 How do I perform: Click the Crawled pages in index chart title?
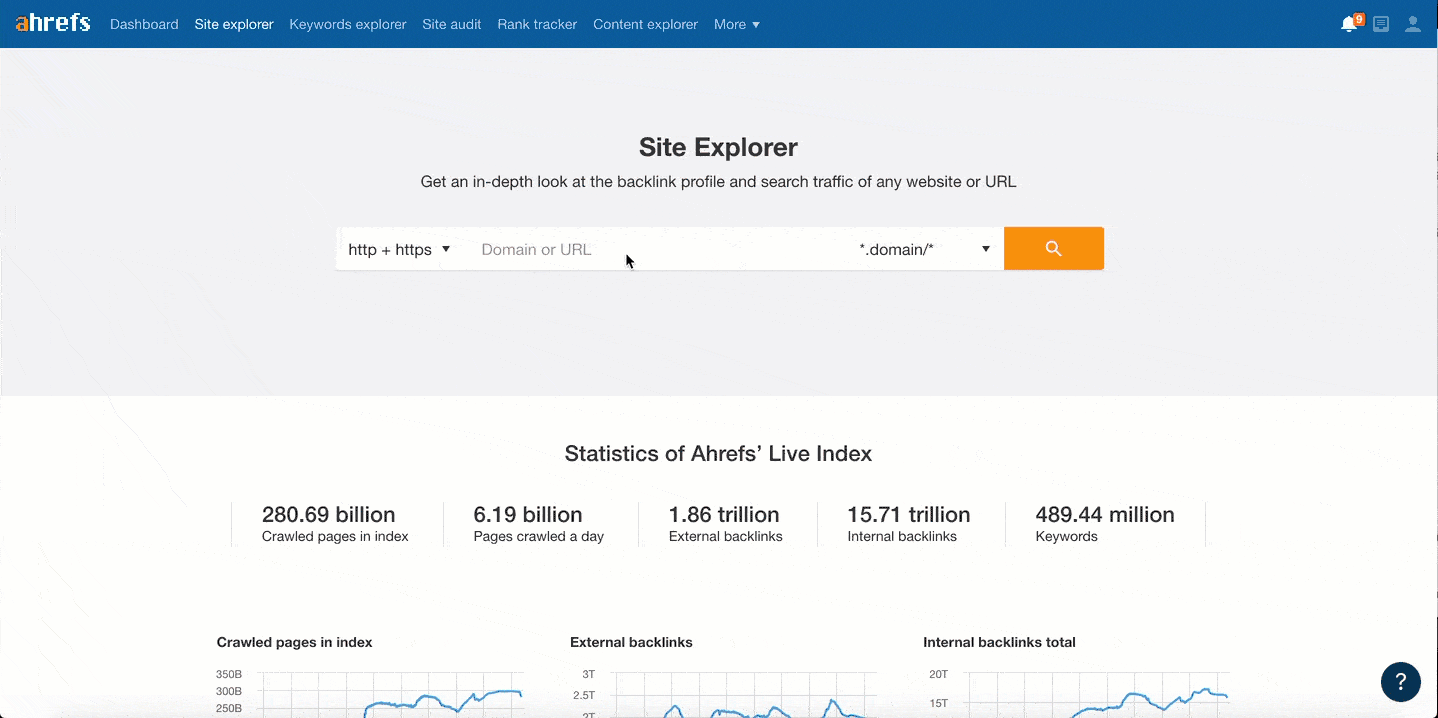tap(294, 642)
